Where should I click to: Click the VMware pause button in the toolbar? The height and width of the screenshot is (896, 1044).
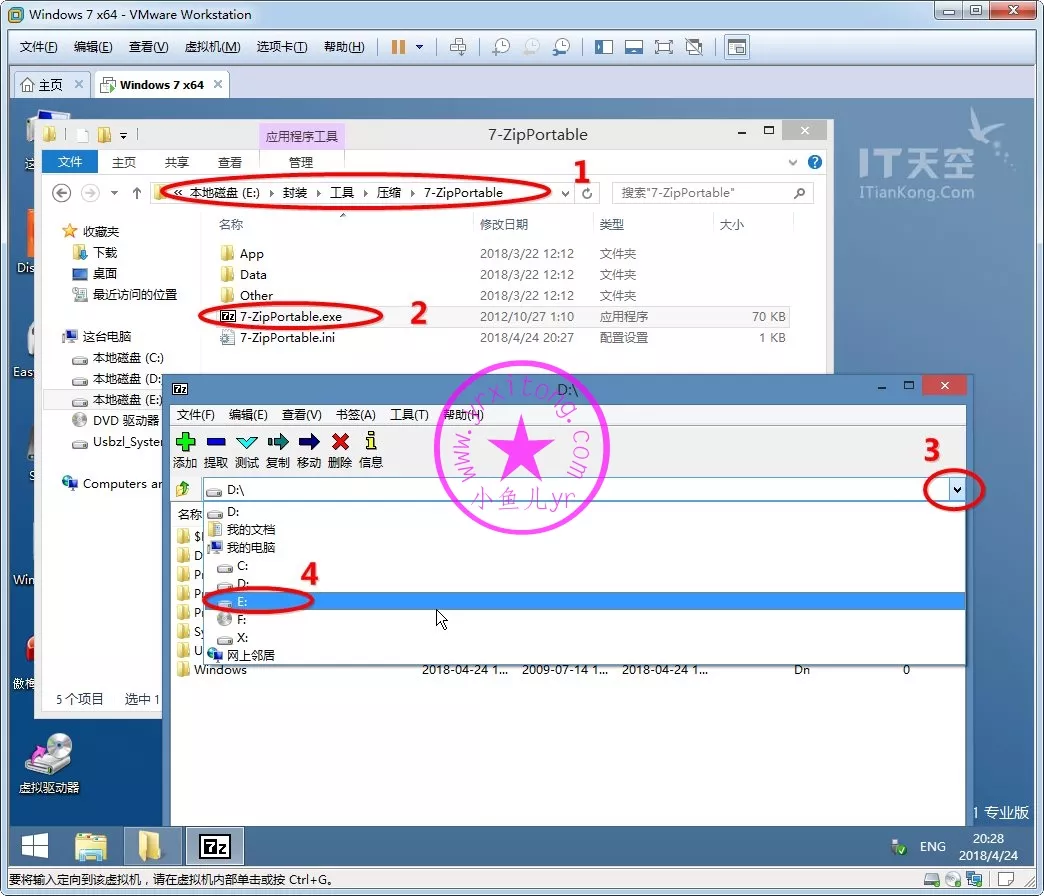(398, 47)
